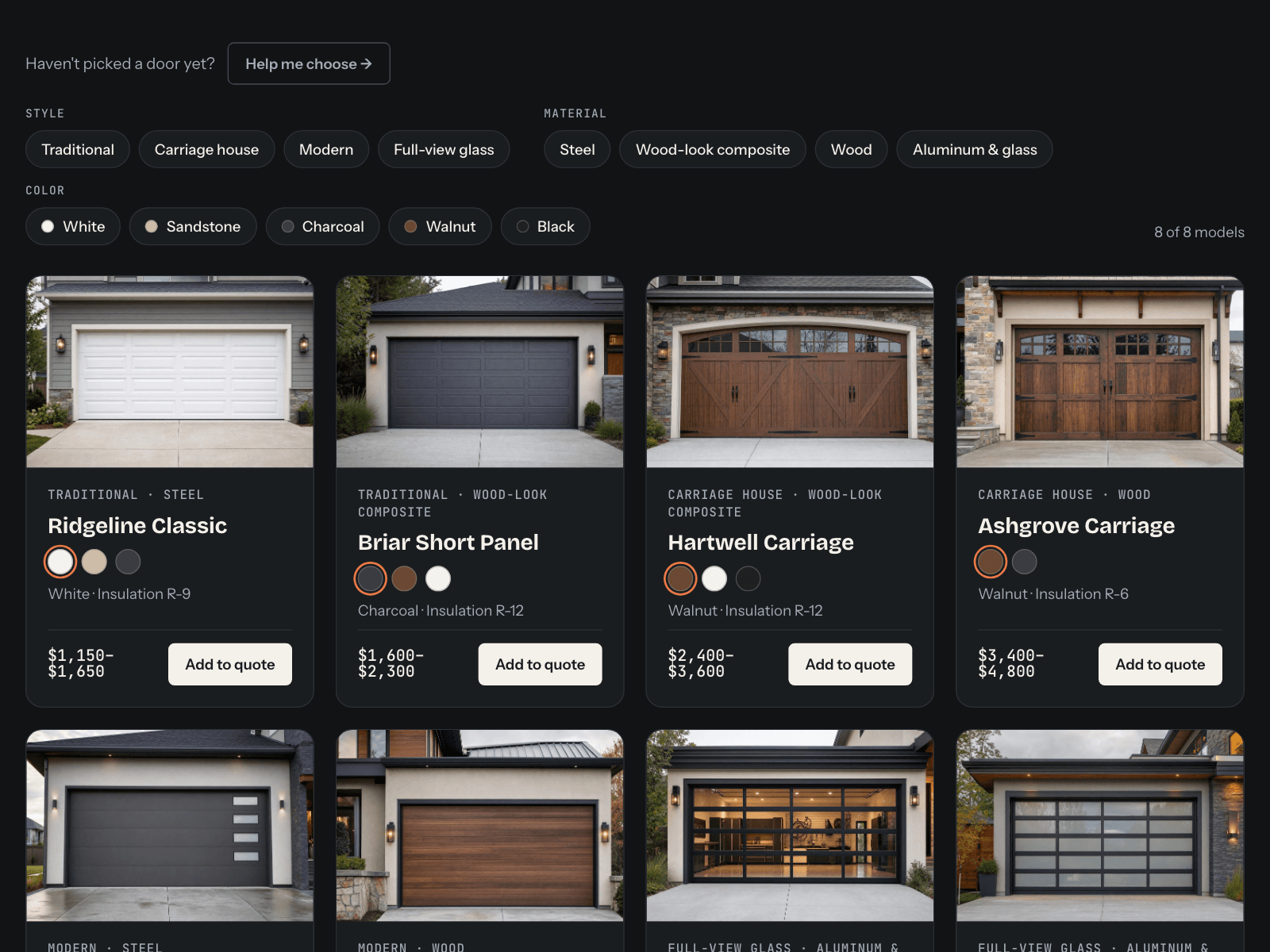
Task: Open the Modern Wood door photo
Action: click(480, 826)
